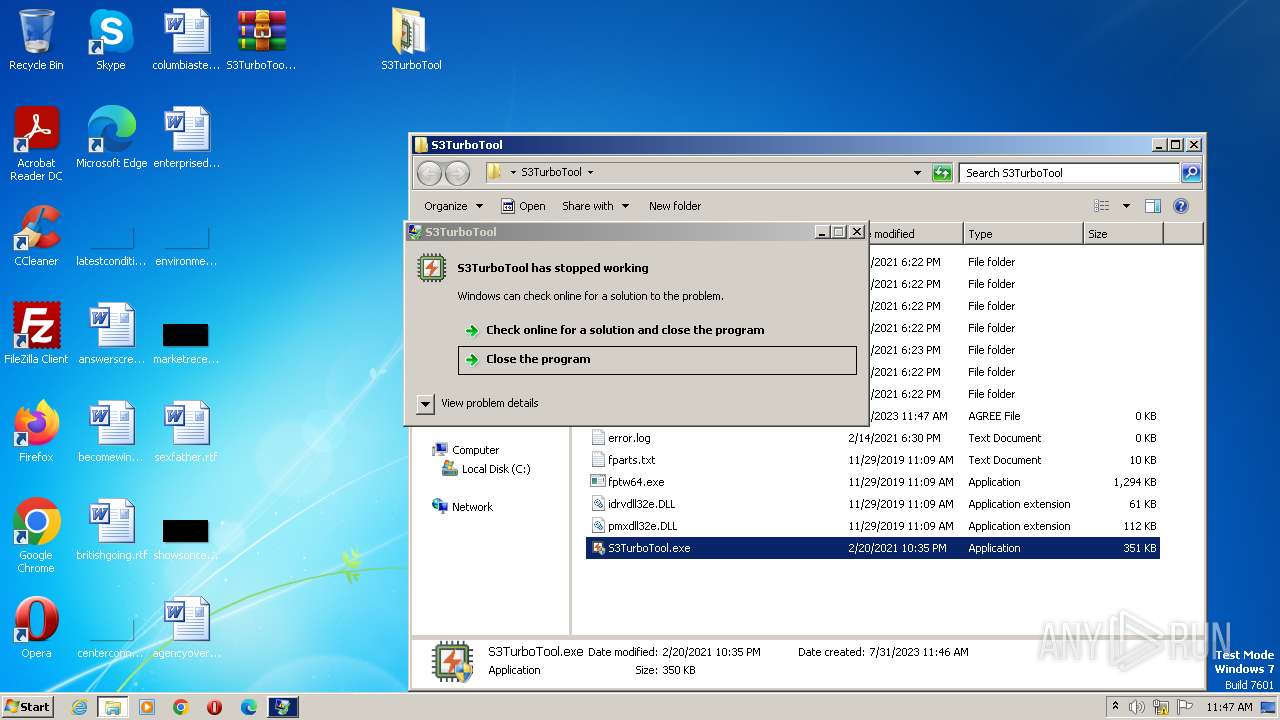Open the address bar history dropdown

(x=918, y=173)
